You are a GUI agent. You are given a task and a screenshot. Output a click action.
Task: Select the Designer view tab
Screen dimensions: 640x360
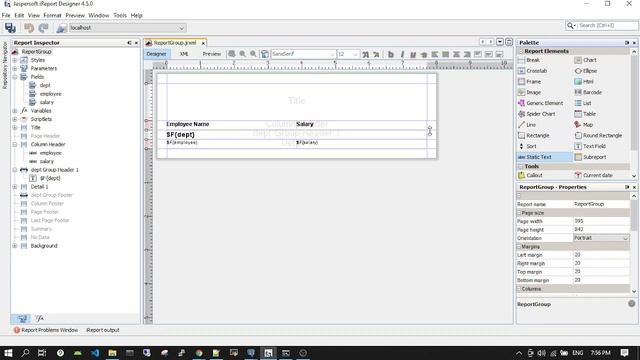[156, 54]
